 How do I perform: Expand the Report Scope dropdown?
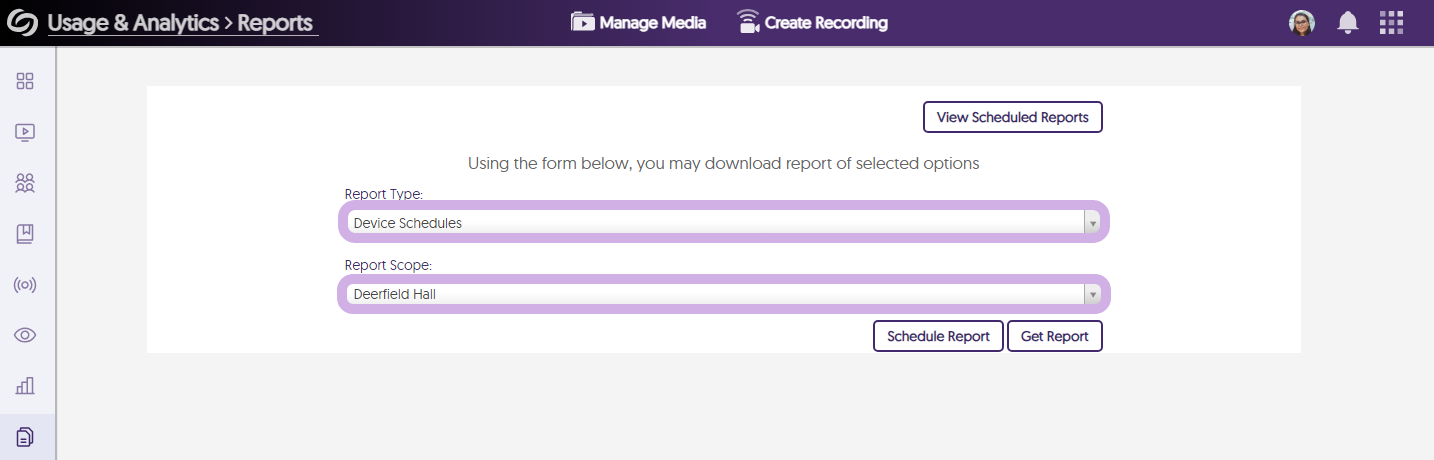click(724, 295)
